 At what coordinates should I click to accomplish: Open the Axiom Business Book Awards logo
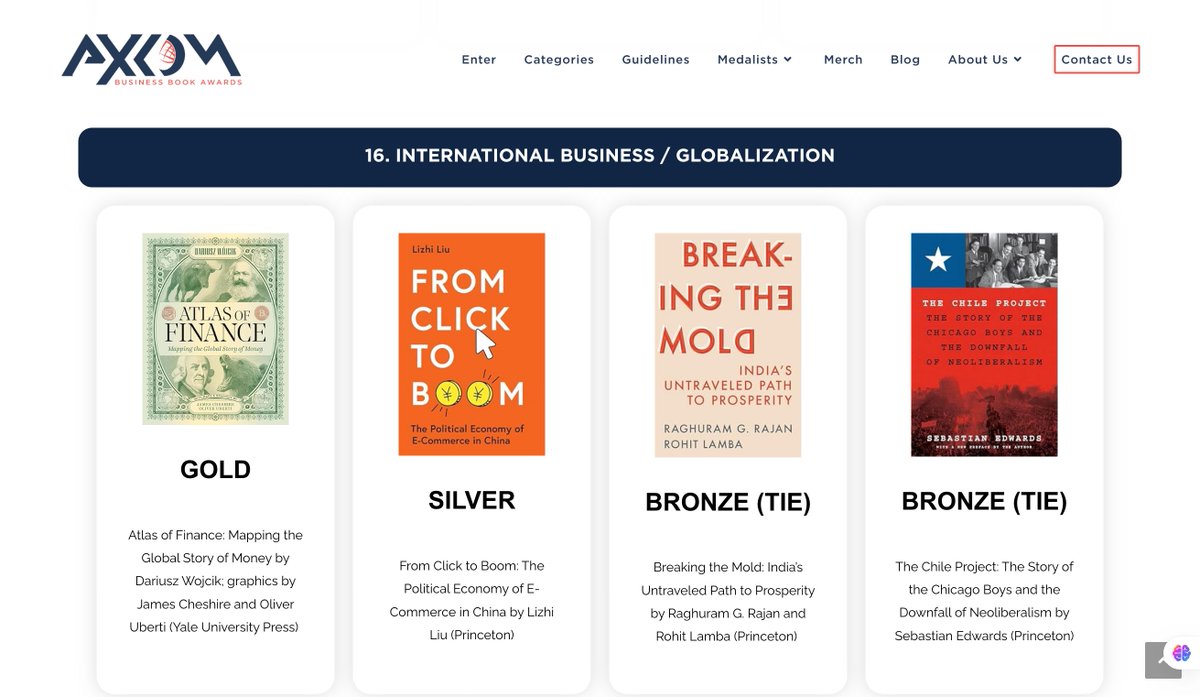(x=152, y=60)
